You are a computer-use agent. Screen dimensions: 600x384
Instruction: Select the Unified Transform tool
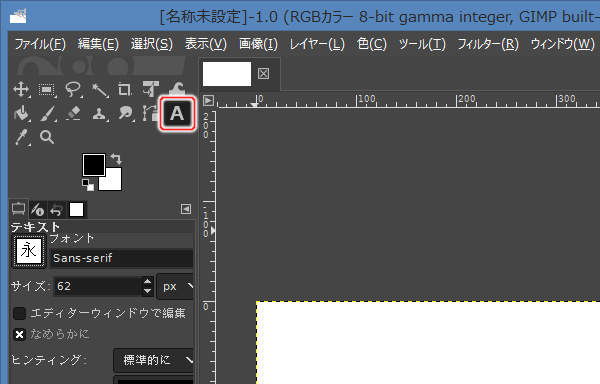click(150, 89)
